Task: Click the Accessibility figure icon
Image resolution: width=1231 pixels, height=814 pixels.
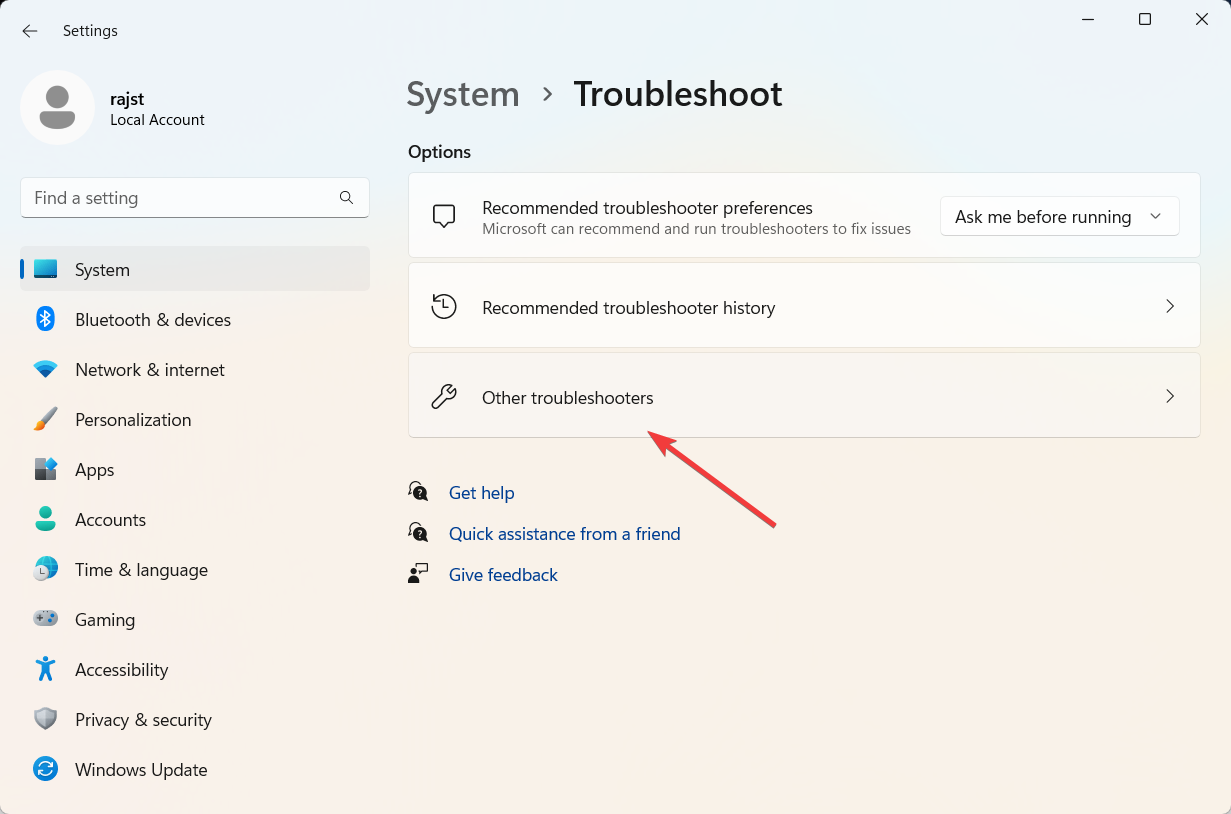Action: (x=46, y=669)
